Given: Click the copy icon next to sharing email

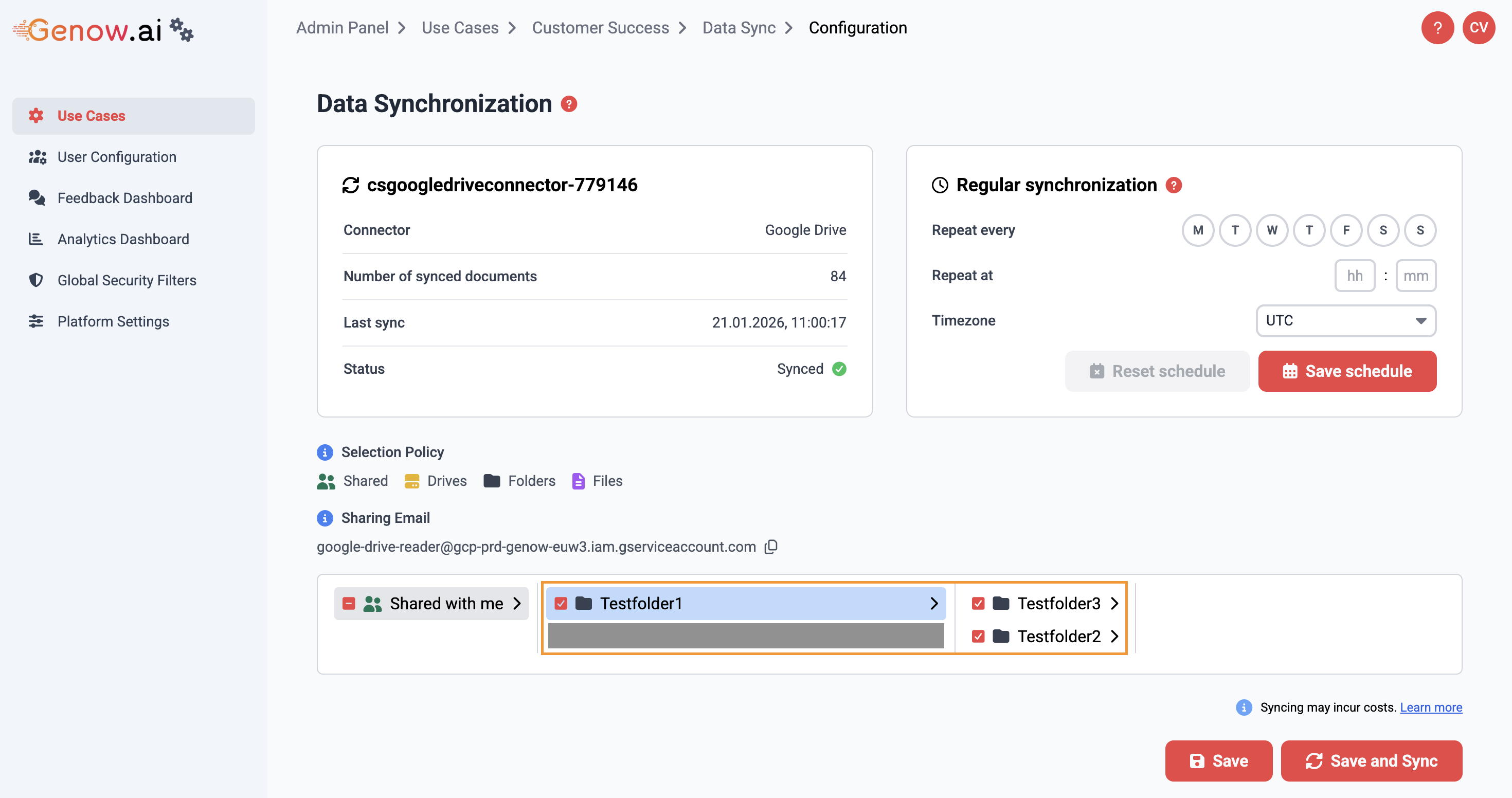Looking at the screenshot, I should coord(771,546).
